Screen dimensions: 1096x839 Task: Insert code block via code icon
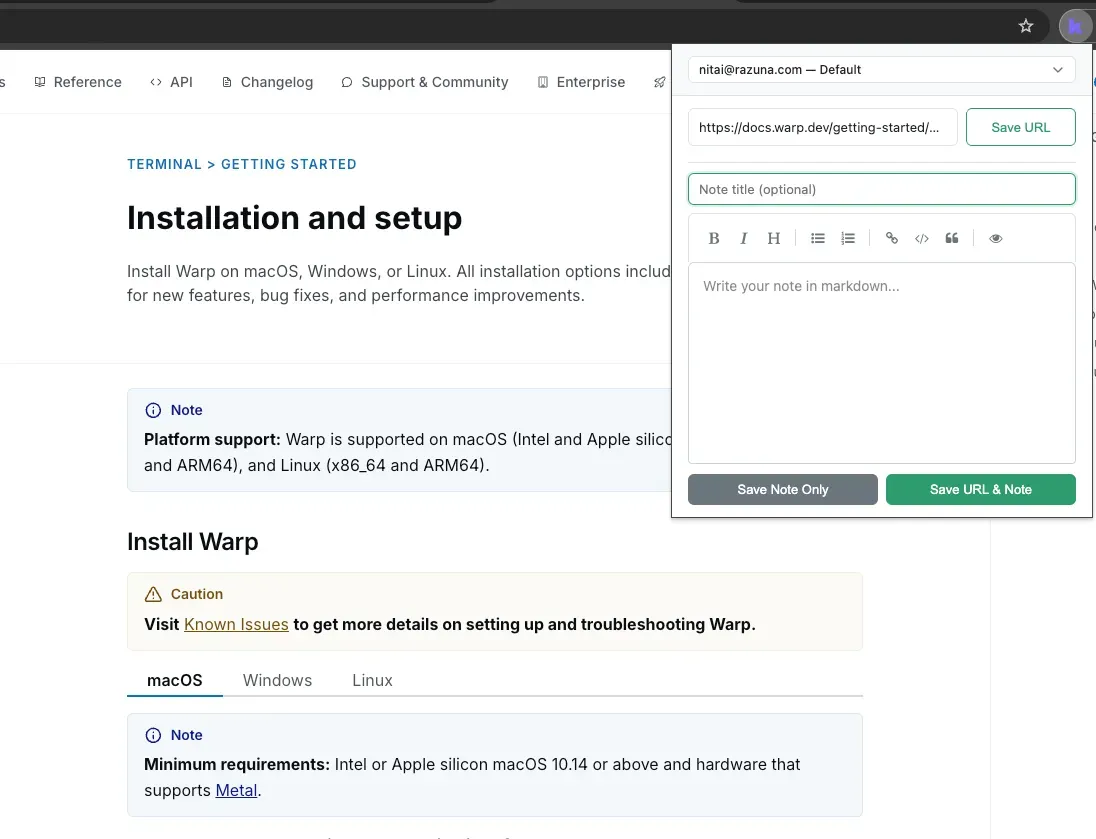coord(922,238)
